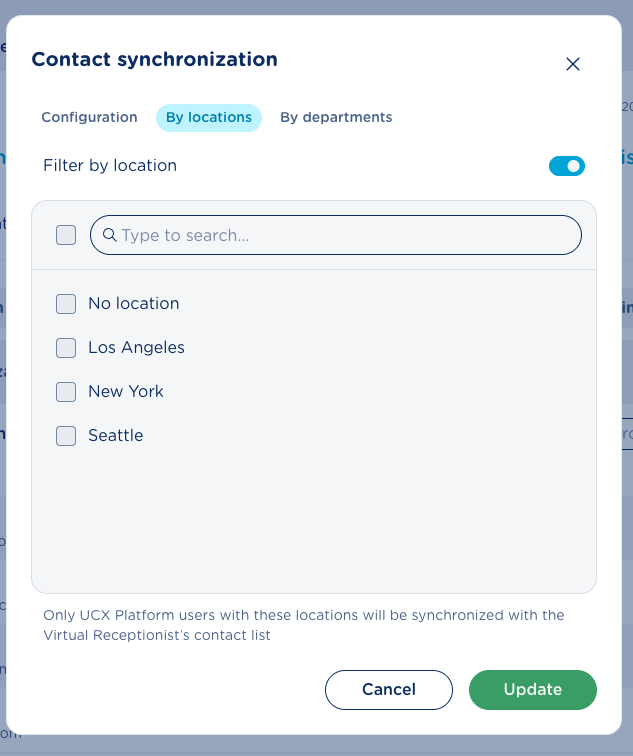This screenshot has height=756, width=633.
Task: Switch to the Configuration tab
Action: [x=89, y=117]
